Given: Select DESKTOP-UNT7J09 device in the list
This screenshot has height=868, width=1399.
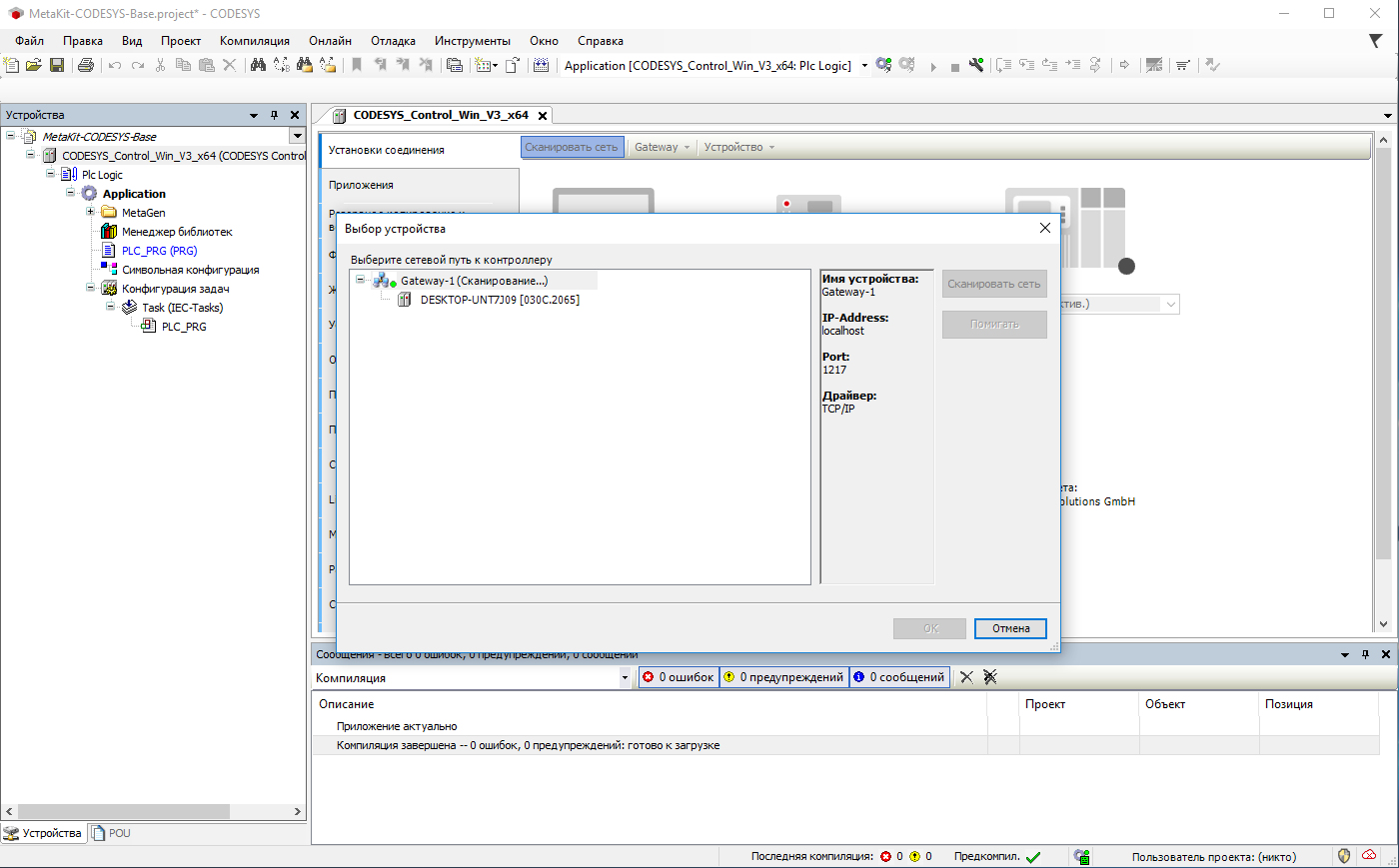Looking at the screenshot, I should point(500,300).
